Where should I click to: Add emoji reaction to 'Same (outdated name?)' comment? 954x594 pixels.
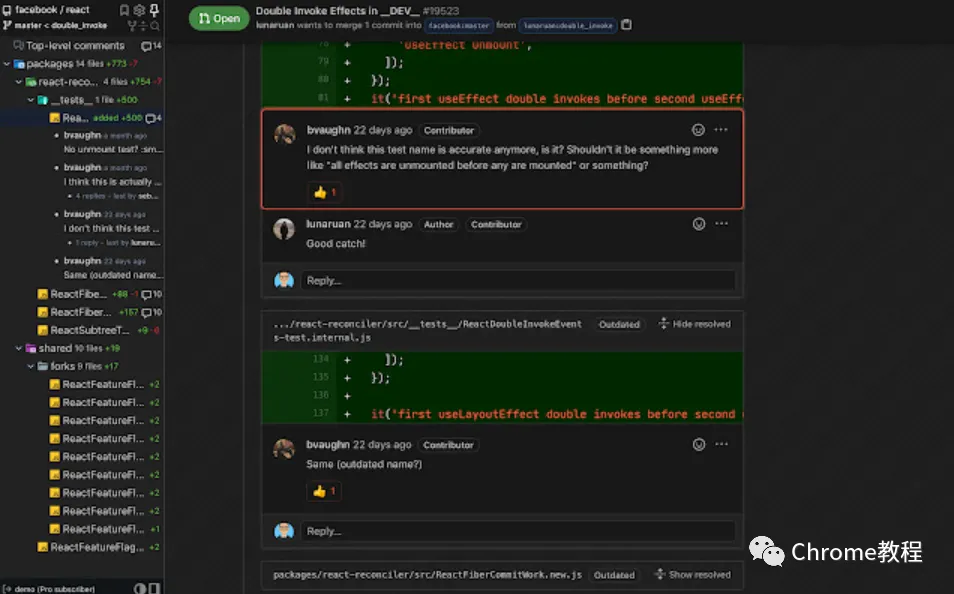click(699, 444)
